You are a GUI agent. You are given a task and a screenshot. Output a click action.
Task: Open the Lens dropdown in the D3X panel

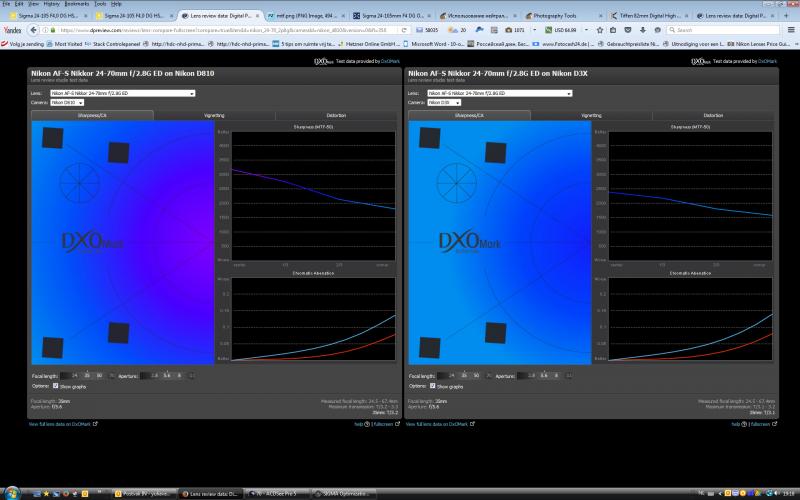499,93
